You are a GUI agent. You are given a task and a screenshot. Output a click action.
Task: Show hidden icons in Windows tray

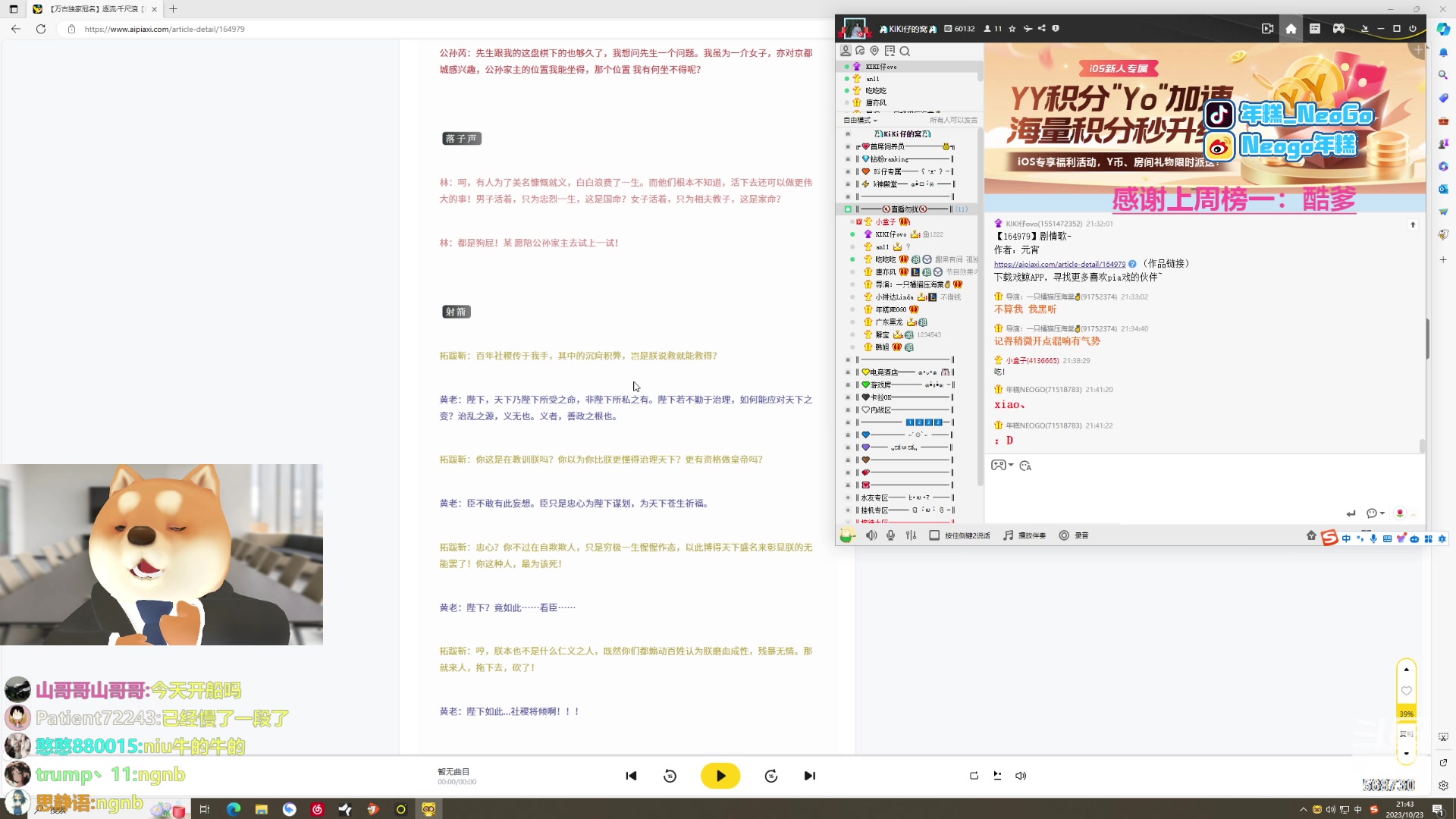click(1303, 809)
